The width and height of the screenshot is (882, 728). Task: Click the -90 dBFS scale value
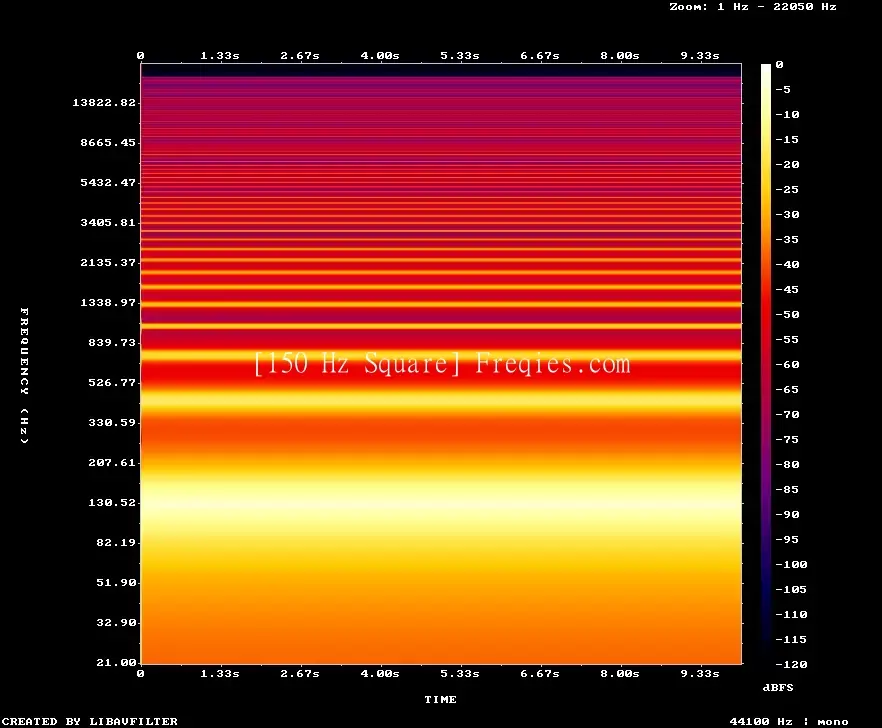point(787,514)
